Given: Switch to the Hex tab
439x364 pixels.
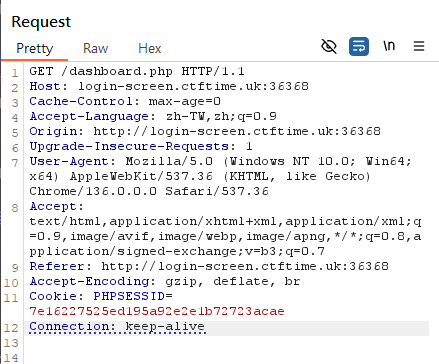Looking at the screenshot, I should 150,48.
